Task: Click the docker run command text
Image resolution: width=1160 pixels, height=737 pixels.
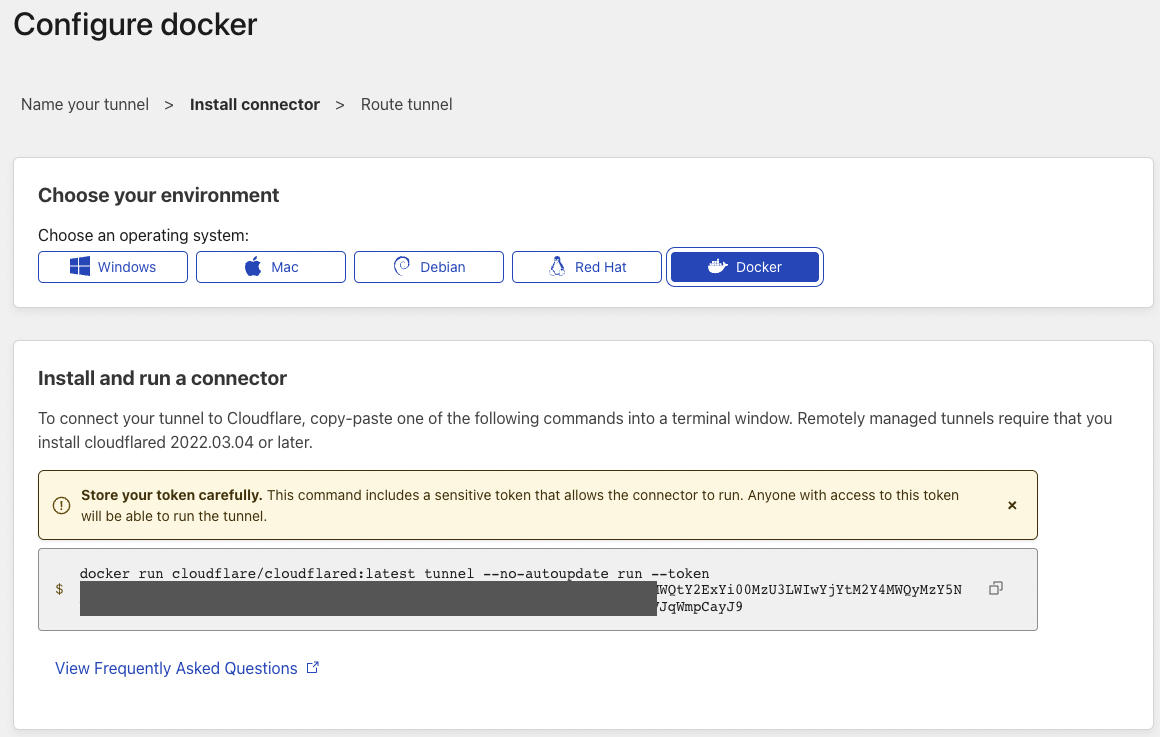Action: (x=394, y=574)
